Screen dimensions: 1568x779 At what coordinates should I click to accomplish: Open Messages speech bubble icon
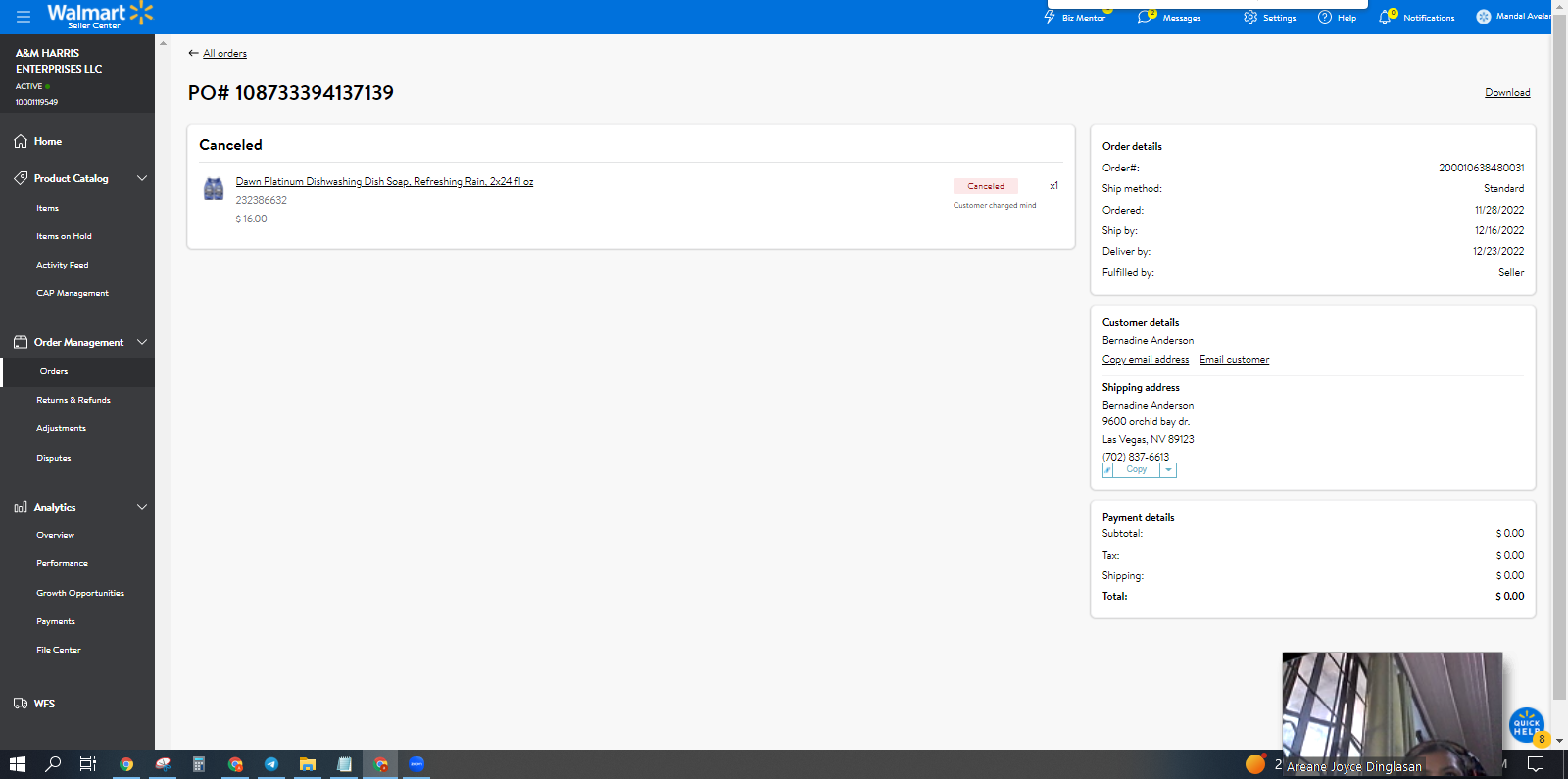1145,17
